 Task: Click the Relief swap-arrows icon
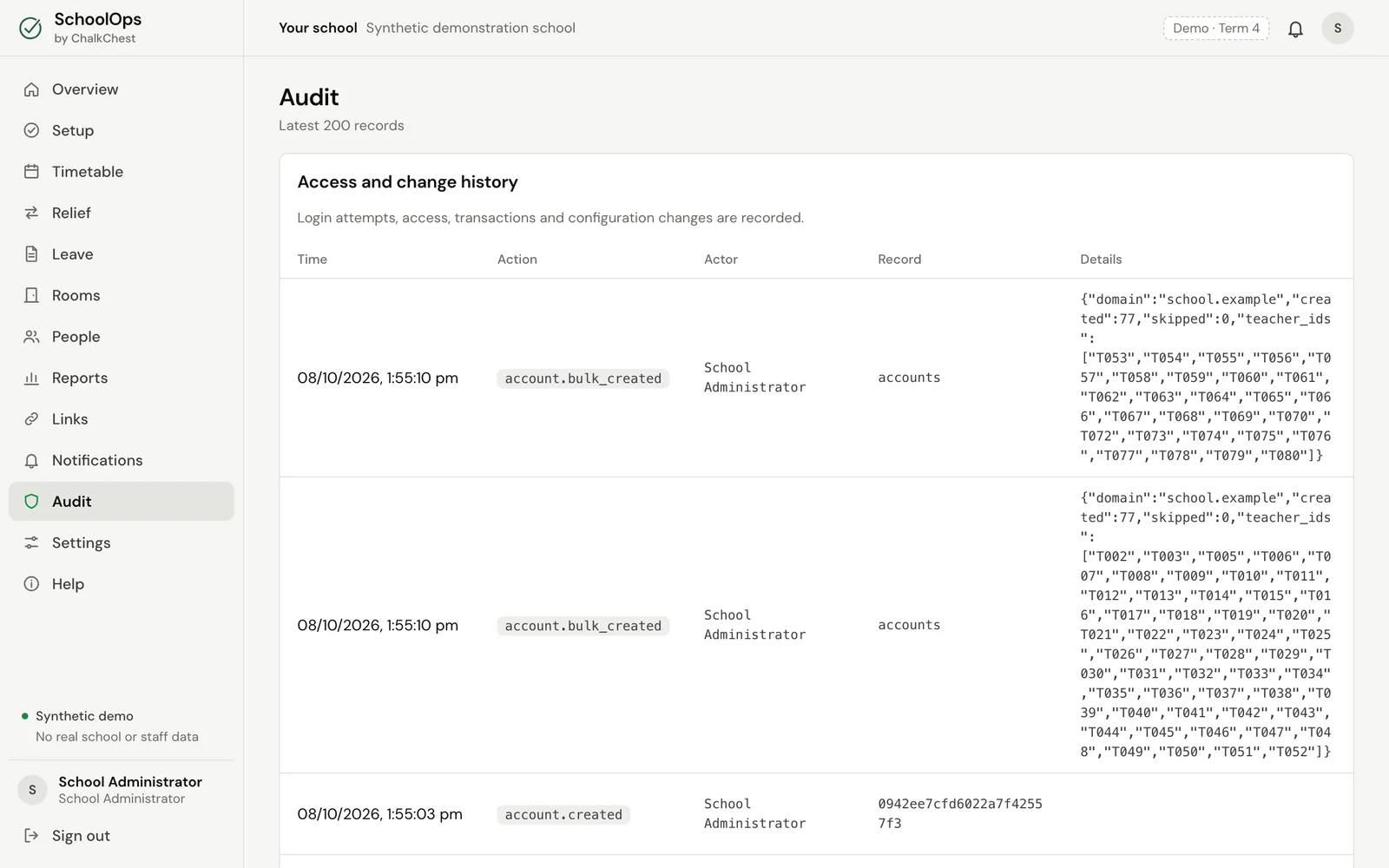[x=31, y=213]
